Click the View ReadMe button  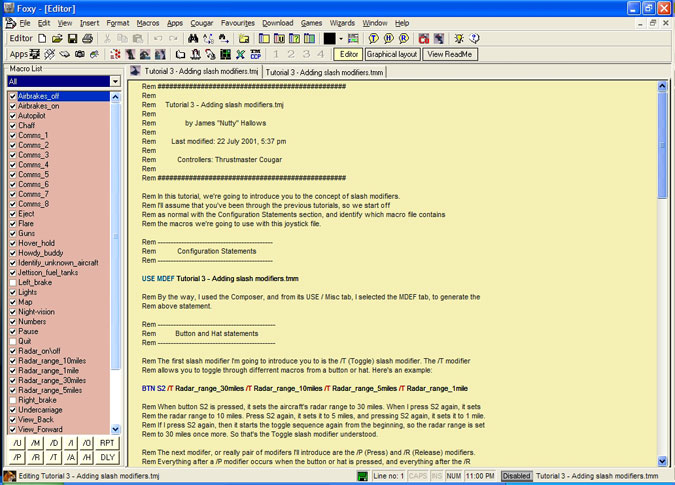point(449,54)
